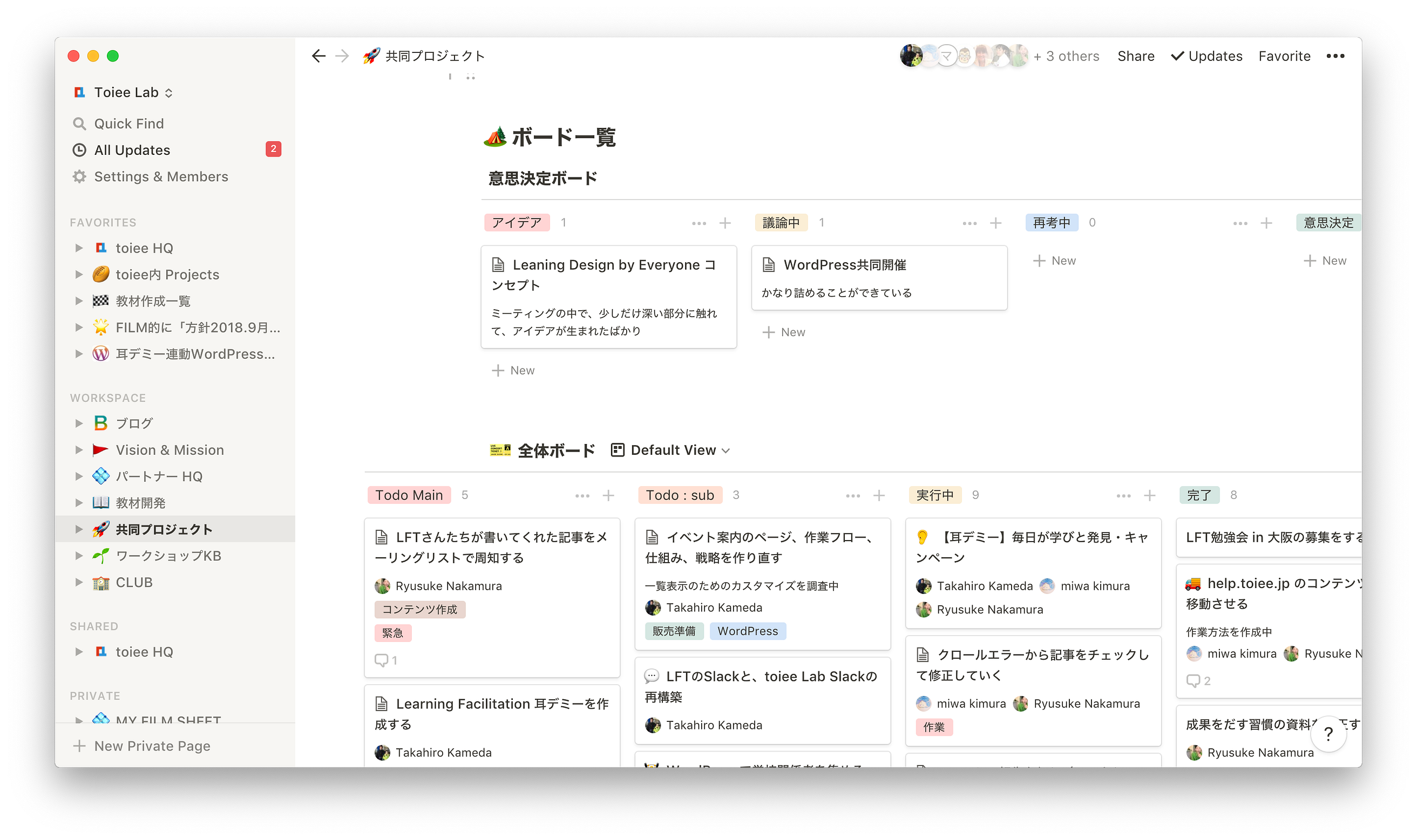Image resolution: width=1417 pixels, height=840 pixels.
Task: Click the camping tent icon beside ボード一覧
Action: [495, 137]
